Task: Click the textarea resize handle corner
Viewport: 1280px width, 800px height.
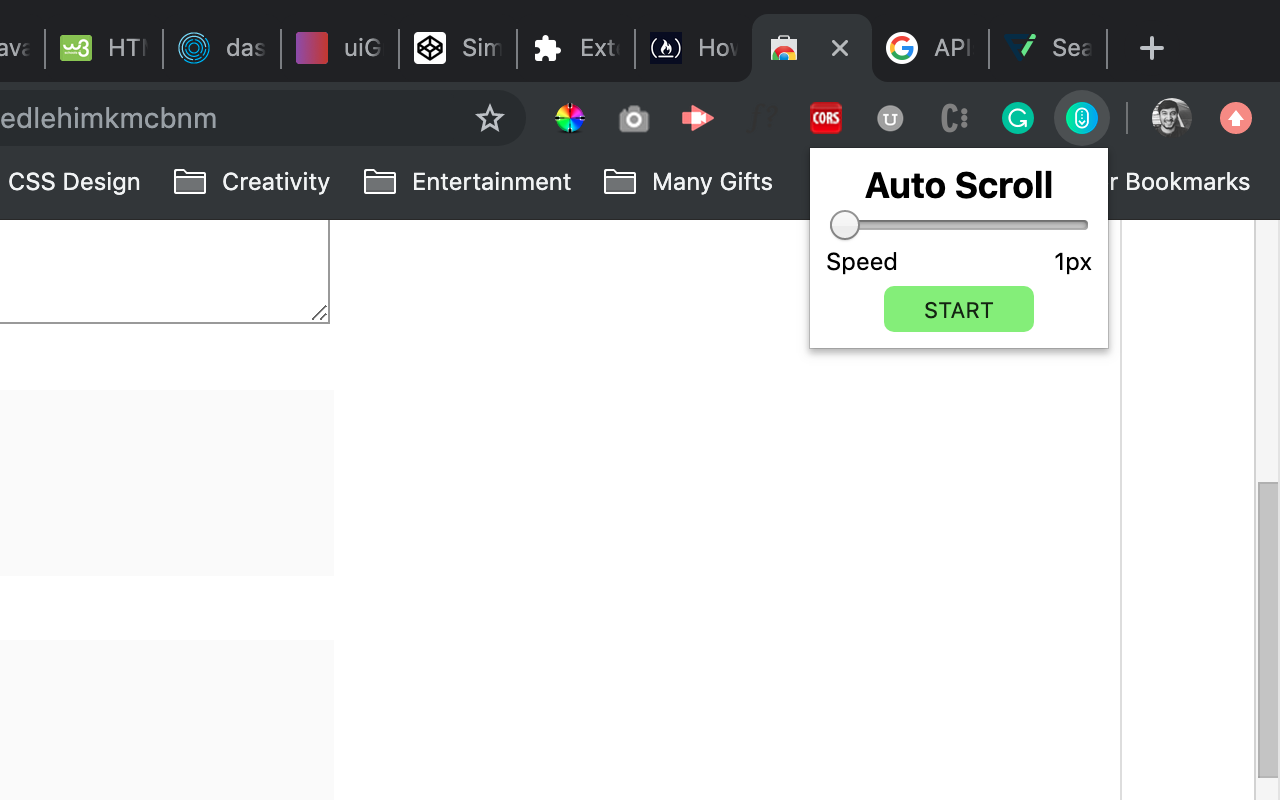Action: [320, 313]
